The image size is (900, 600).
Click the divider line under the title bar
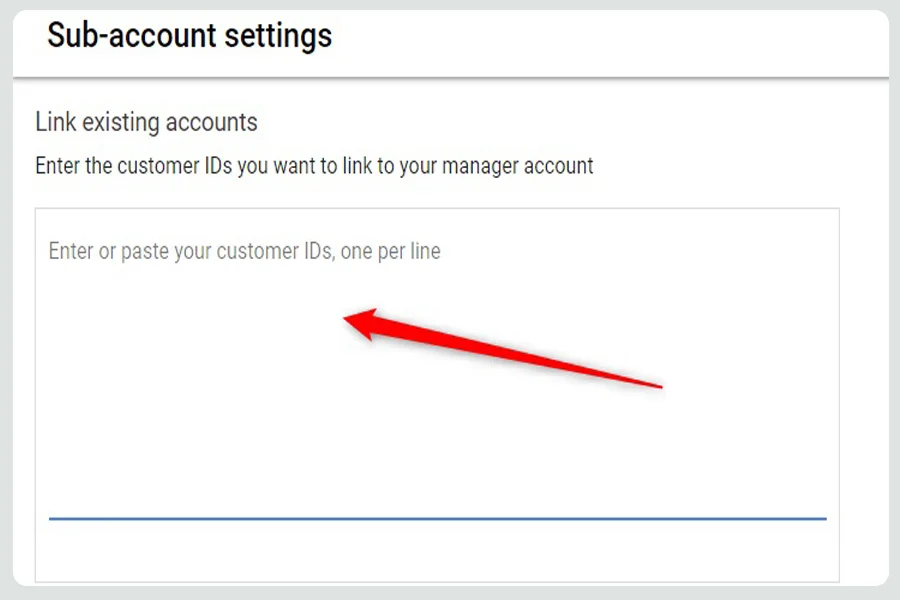click(x=451, y=78)
